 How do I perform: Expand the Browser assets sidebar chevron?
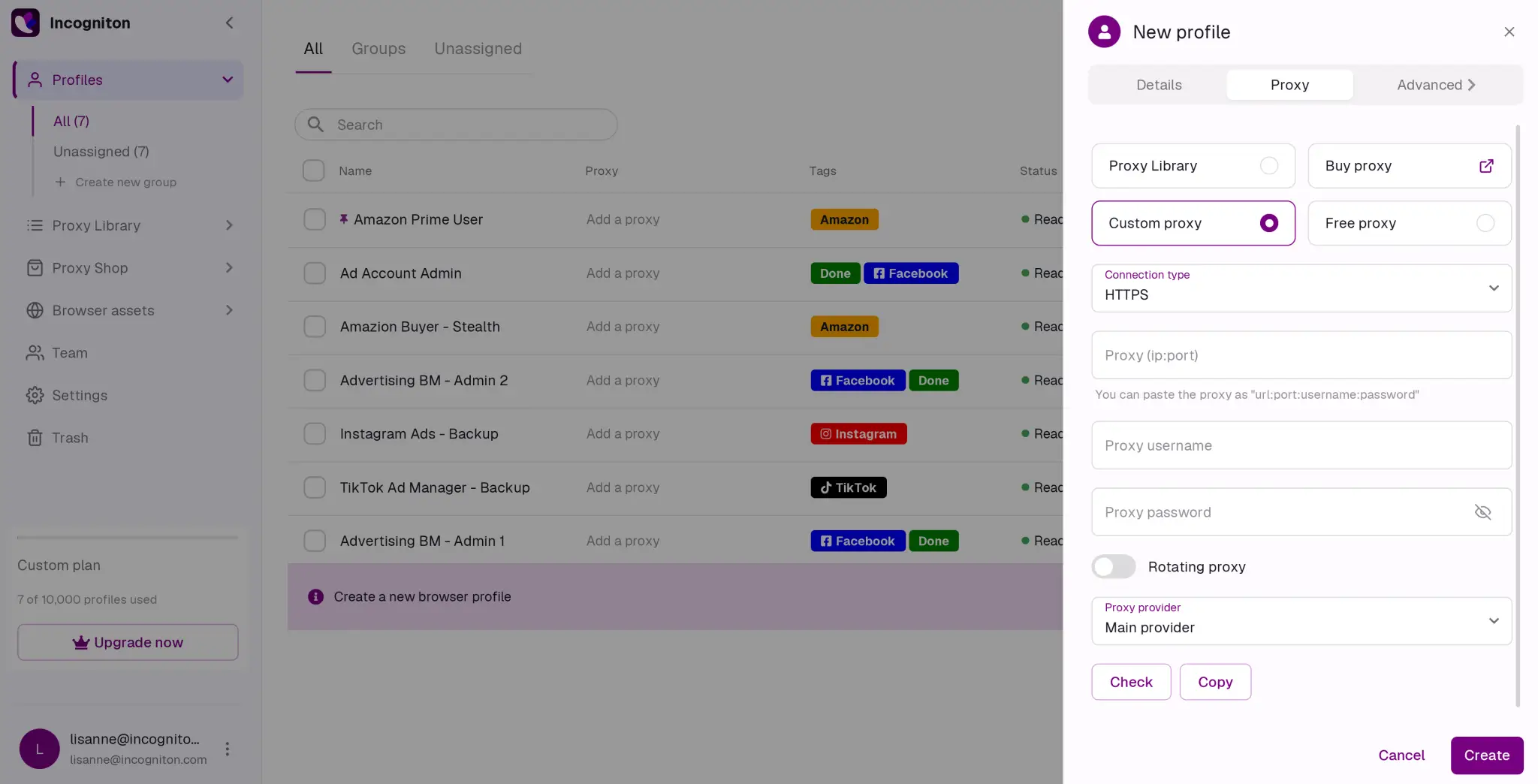click(229, 310)
